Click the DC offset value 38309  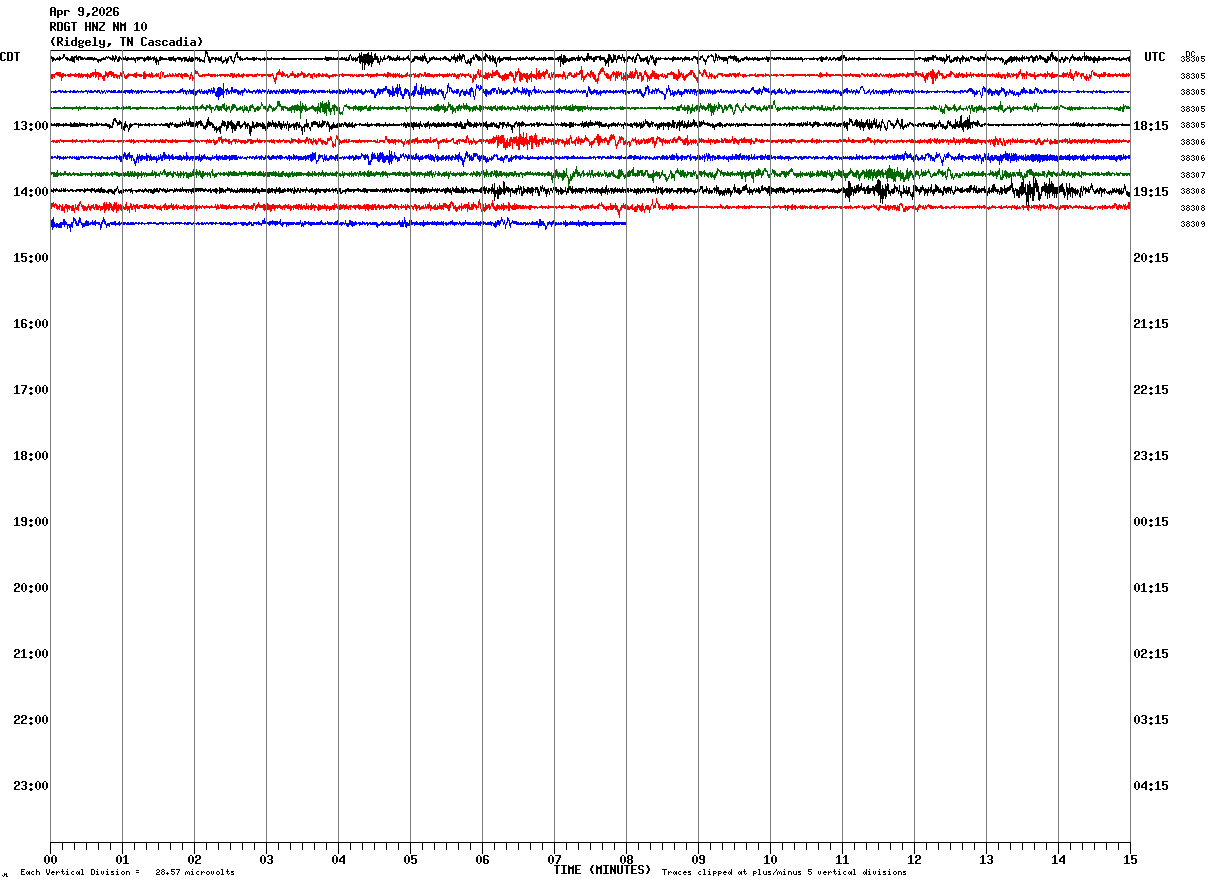coord(1192,224)
